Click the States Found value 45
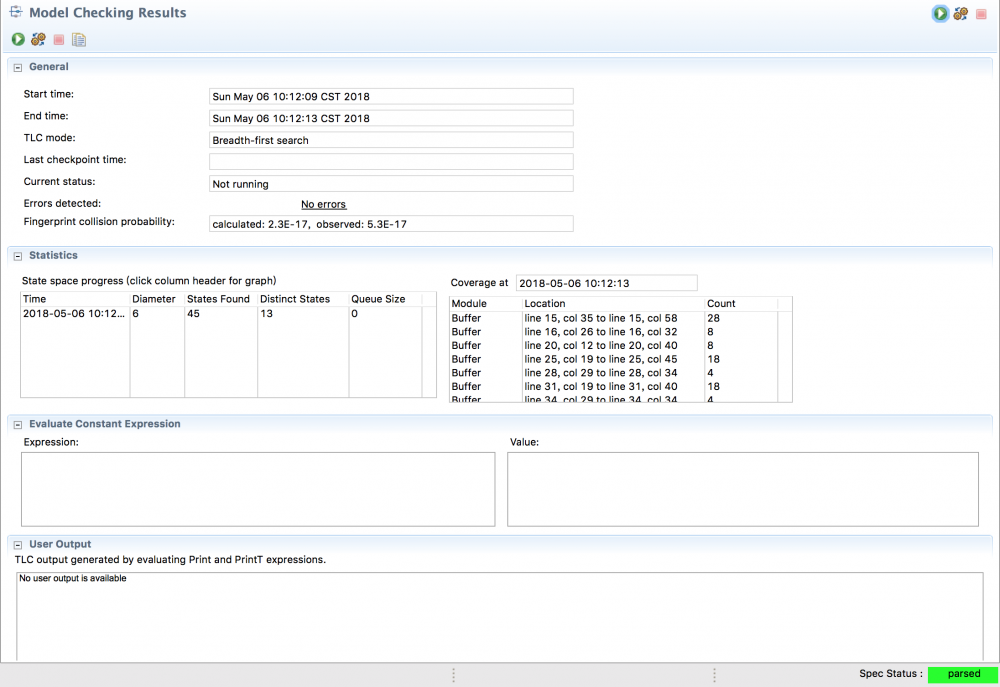The image size is (1000, 687). pyautogui.click(x=193, y=314)
